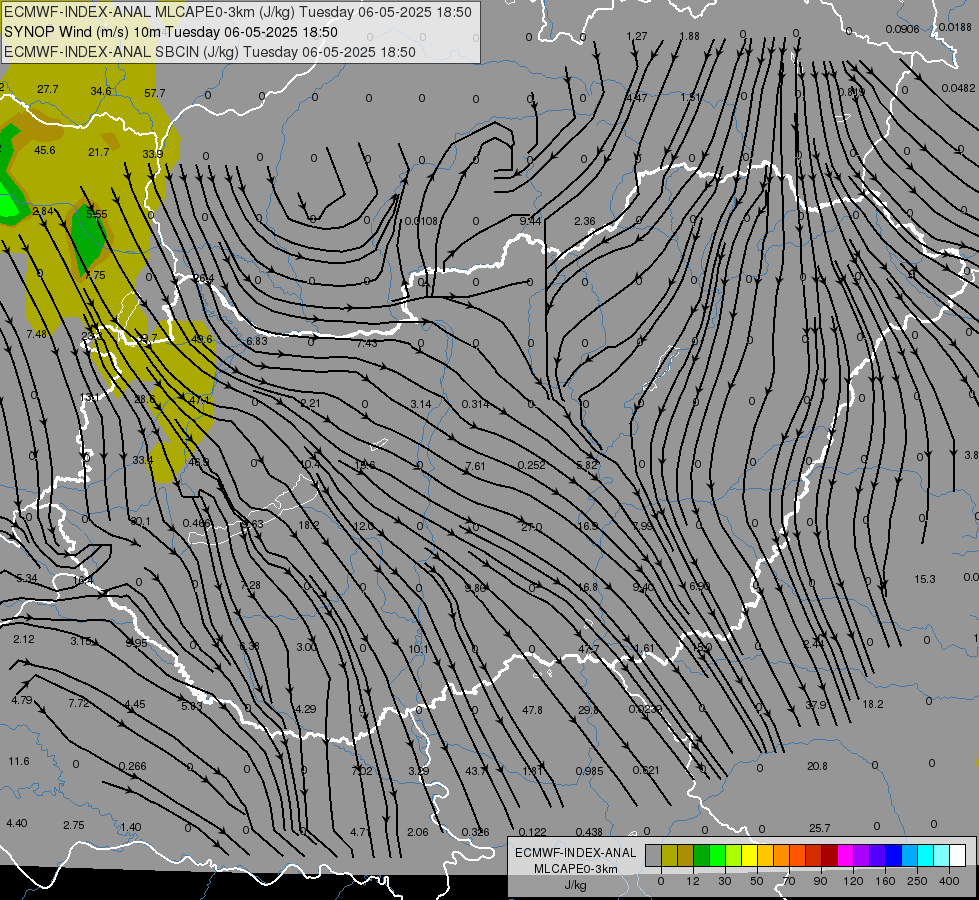Click the map value 9.44
Image resolution: width=979 pixels, height=900 pixels.
pyautogui.click(x=530, y=221)
